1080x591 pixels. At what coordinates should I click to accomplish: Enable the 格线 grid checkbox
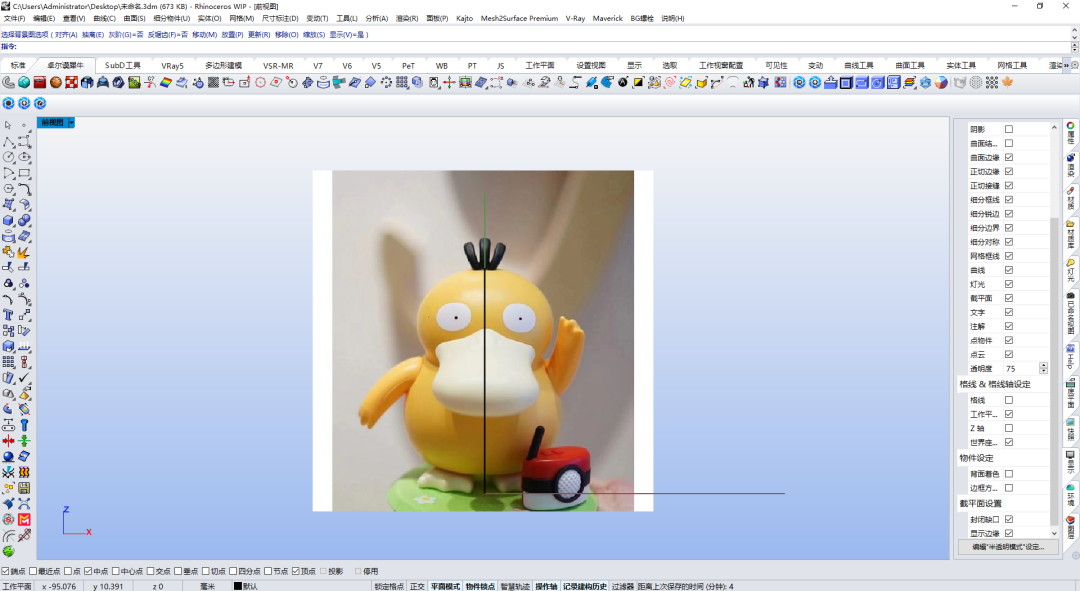(1009, 400)
